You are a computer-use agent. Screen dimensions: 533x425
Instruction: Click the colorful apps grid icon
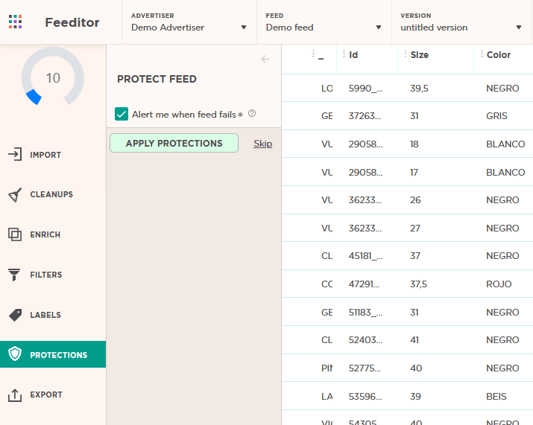(x=15, y=22)
